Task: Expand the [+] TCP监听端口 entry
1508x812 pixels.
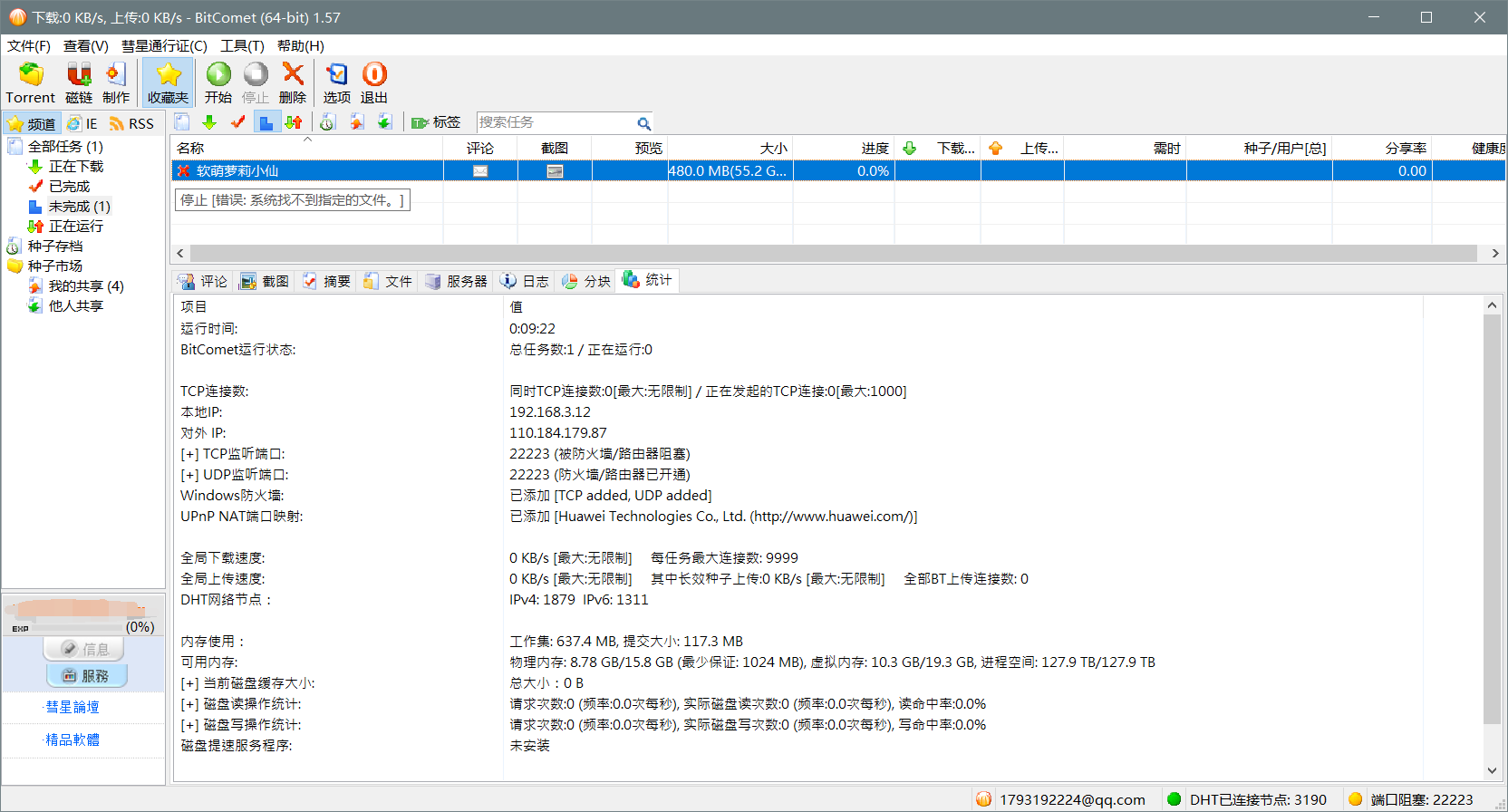Action: pyautogui.click(x=232, y=453)
